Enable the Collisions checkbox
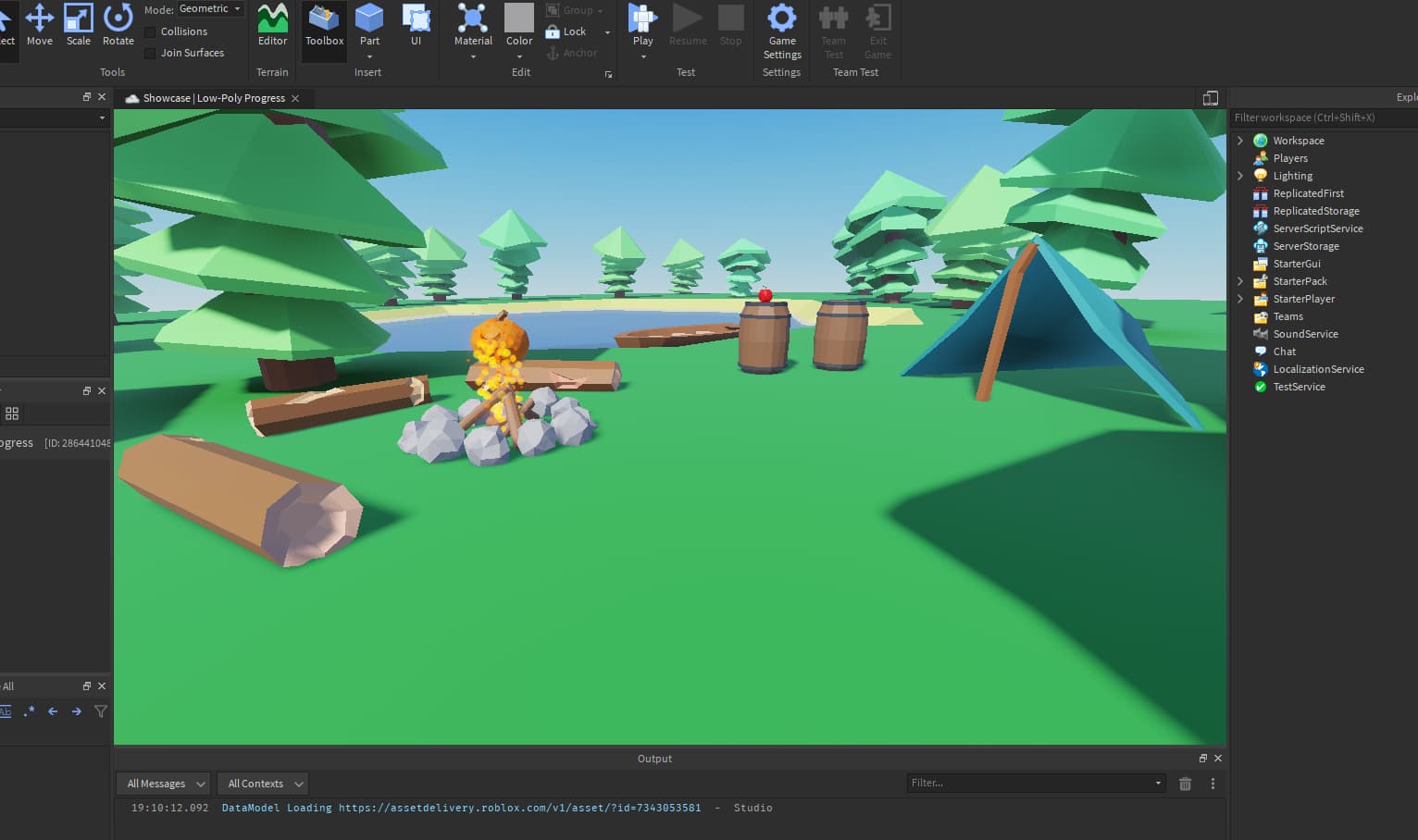1418x840 pixels. 149,31
